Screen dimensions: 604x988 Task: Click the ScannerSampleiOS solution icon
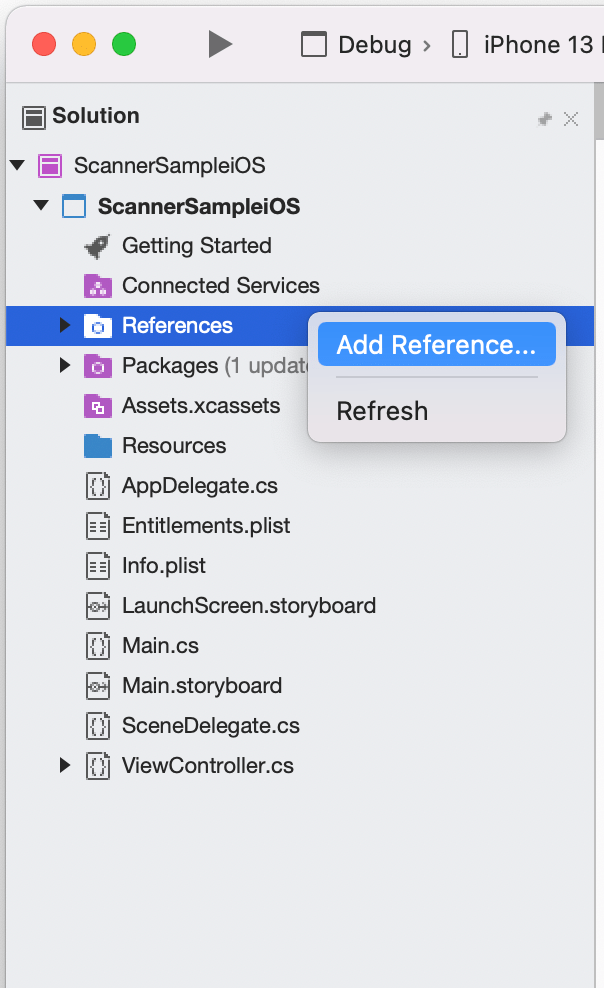50,166
